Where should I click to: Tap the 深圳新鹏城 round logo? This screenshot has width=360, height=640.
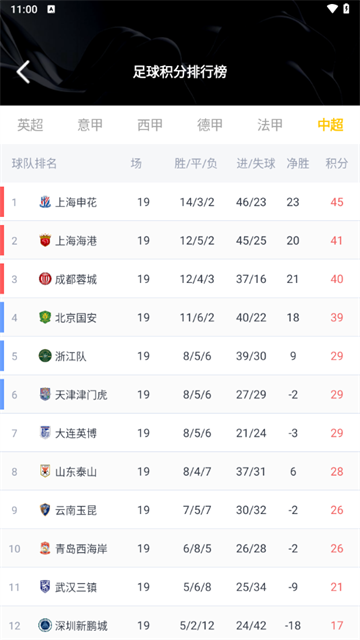[x=45, y=625]
